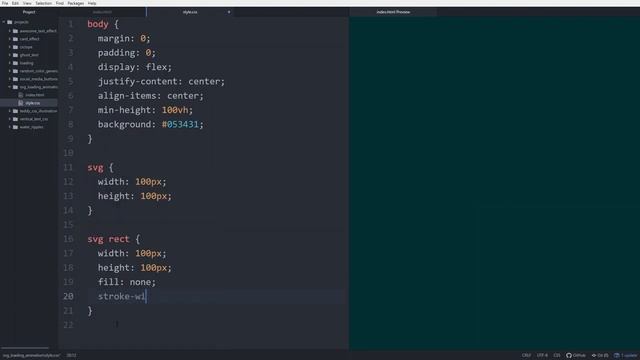640x360 pixels.
Task: Expand the ghost_text folder arrow
Action: point(10,55)
